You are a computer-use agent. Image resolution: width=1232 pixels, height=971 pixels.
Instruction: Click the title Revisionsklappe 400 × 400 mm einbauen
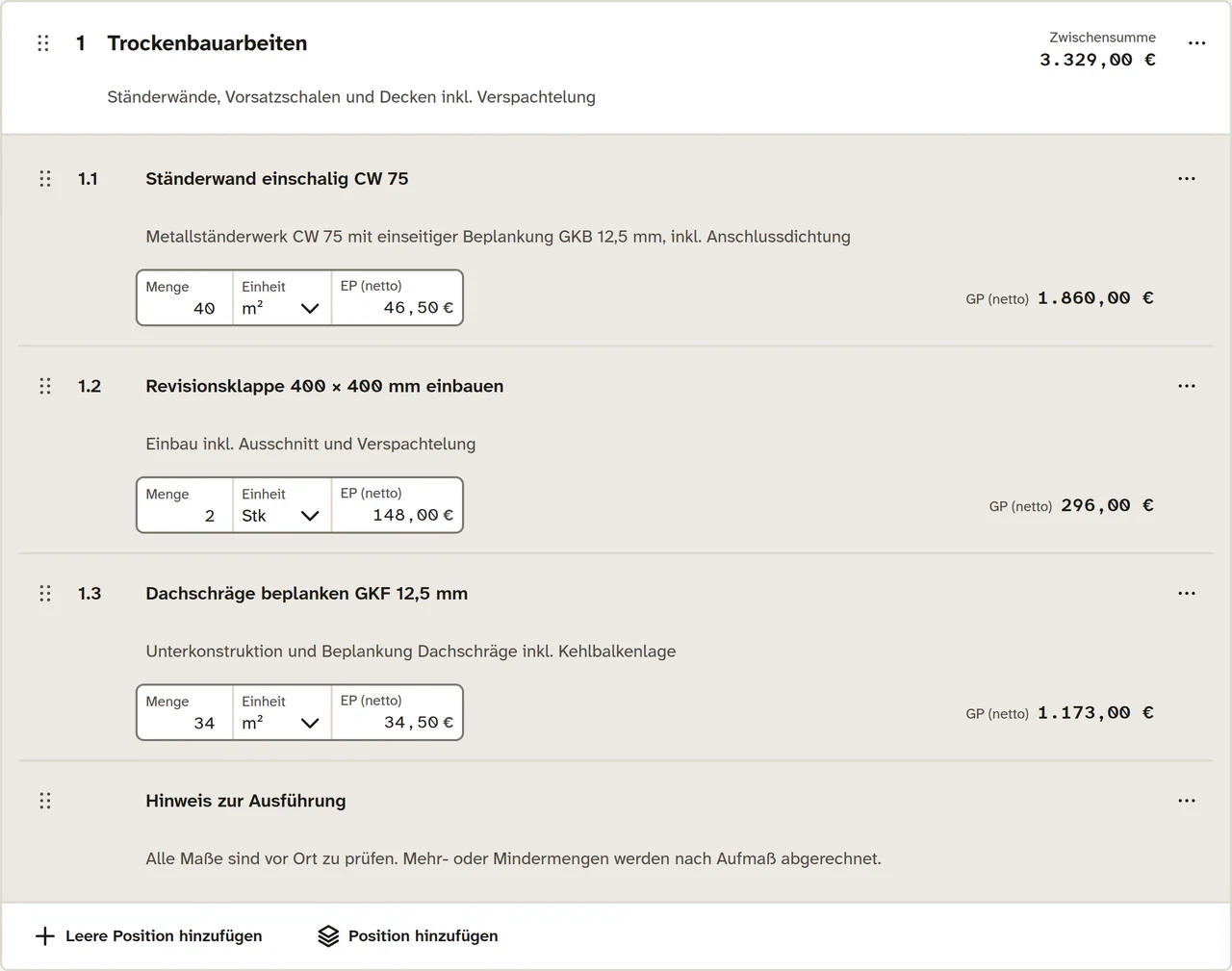pyautogui.click(x=324, y=386)
